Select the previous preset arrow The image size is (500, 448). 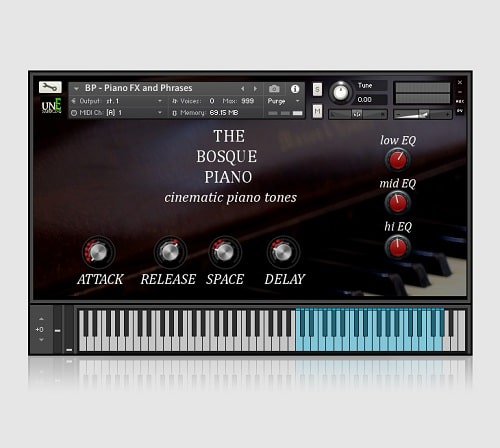[243, 89]
